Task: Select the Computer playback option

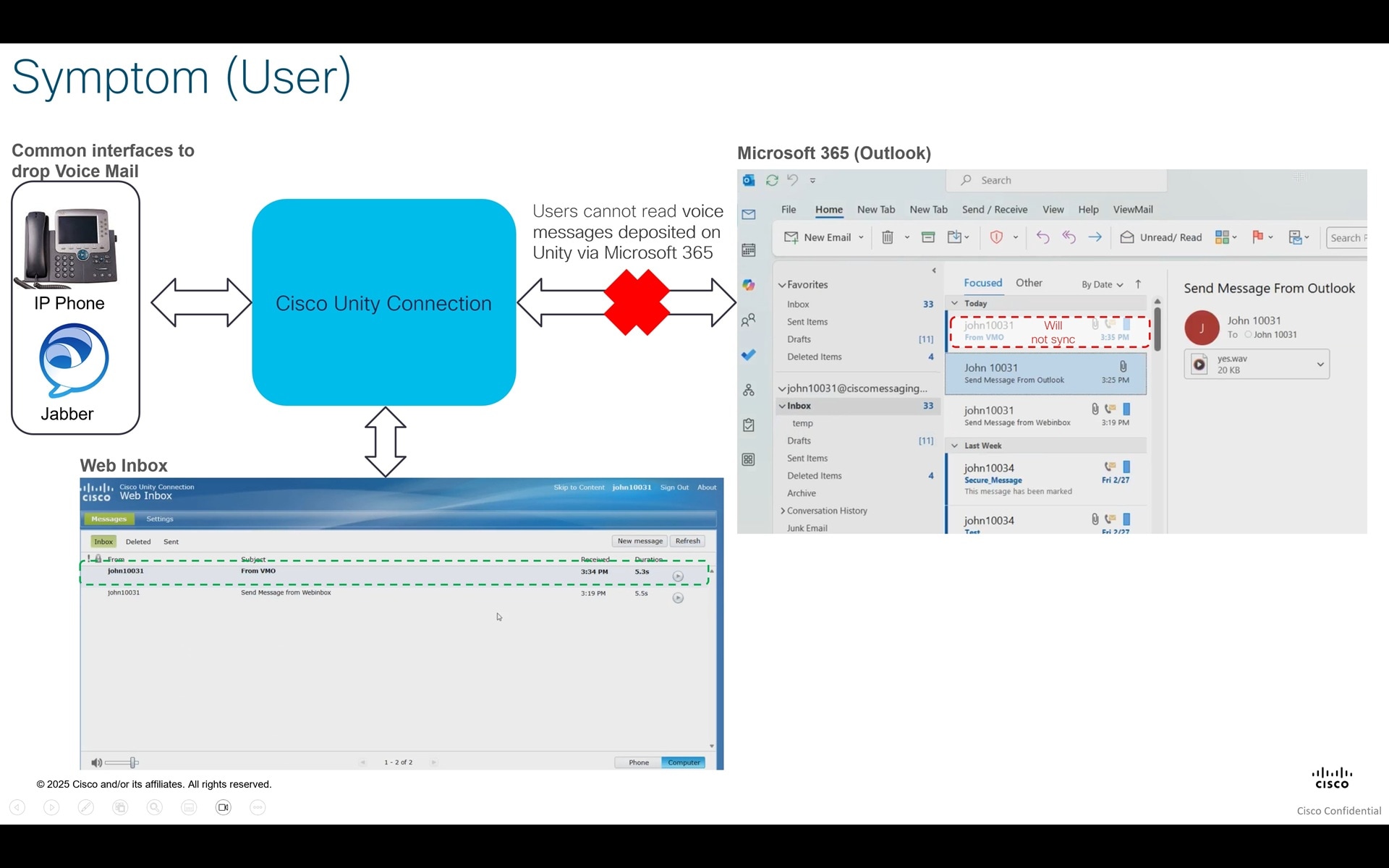Action: click(x=684, y=762)
